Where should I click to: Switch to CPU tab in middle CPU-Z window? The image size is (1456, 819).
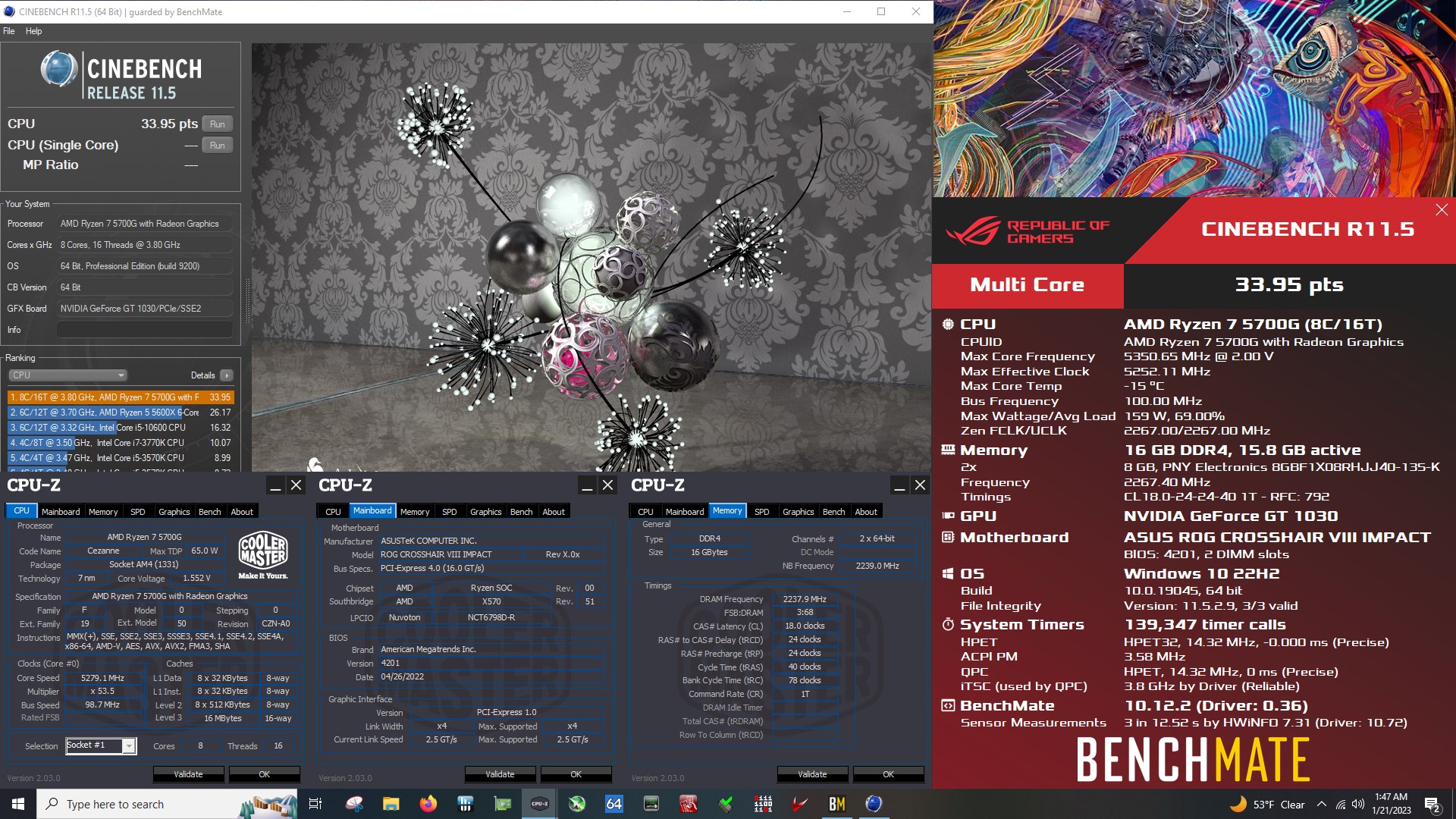coord(333,512)
